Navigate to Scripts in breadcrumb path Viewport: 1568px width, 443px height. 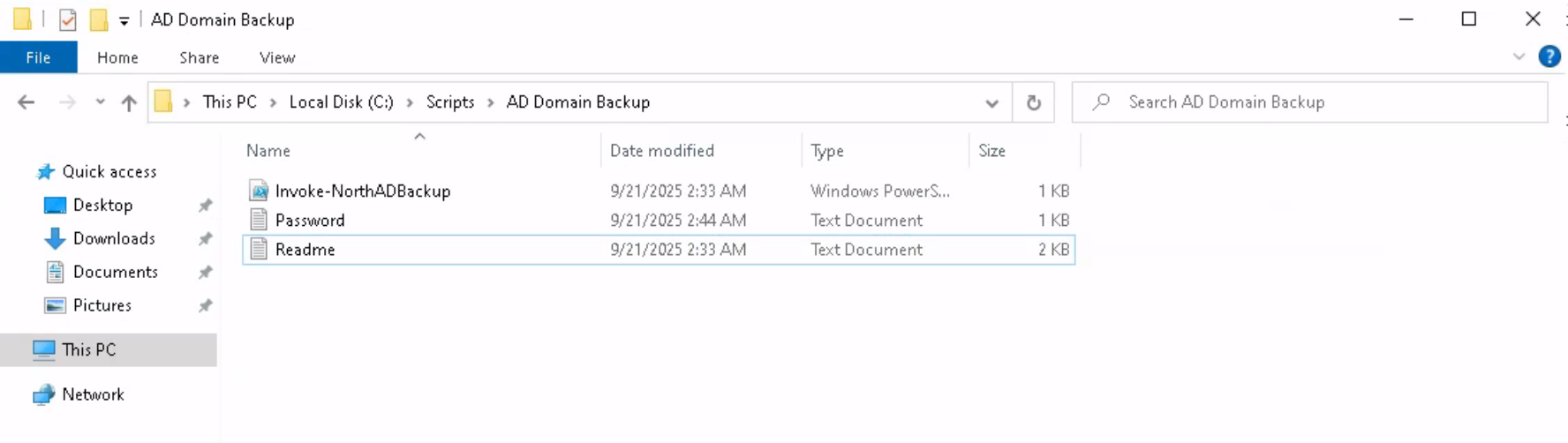[x=449, y=102]
